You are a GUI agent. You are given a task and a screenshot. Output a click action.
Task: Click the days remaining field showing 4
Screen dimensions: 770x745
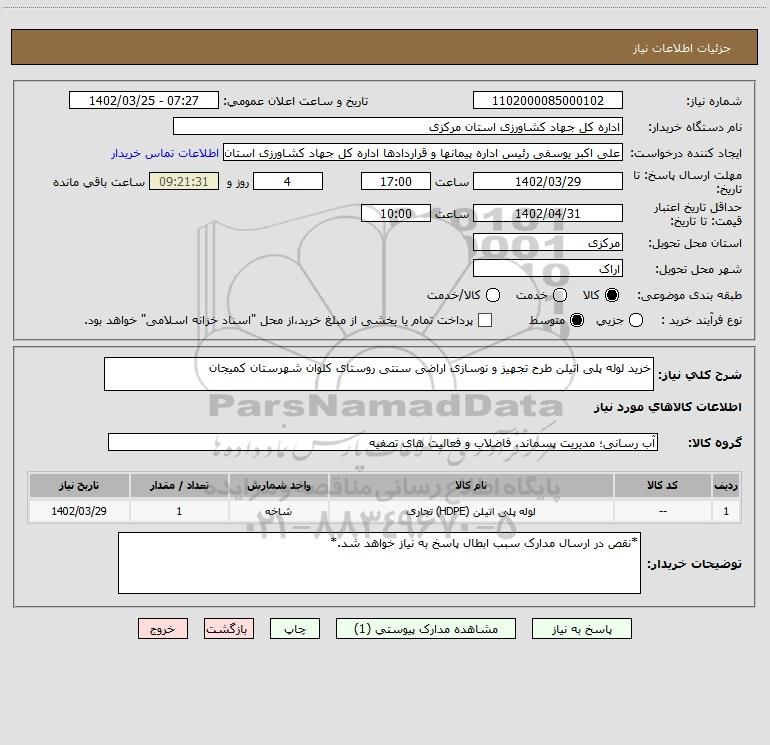tap(288, 181)
